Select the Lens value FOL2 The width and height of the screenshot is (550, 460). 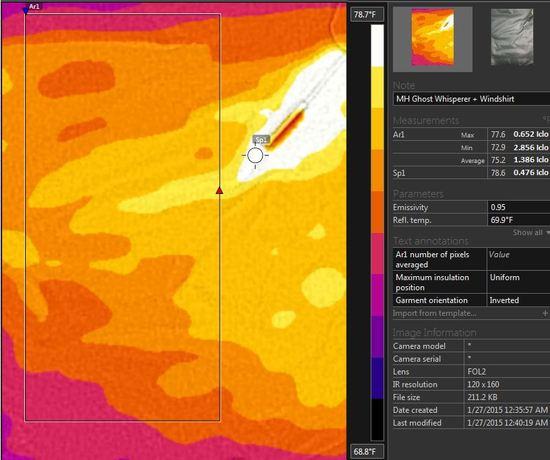476,372
